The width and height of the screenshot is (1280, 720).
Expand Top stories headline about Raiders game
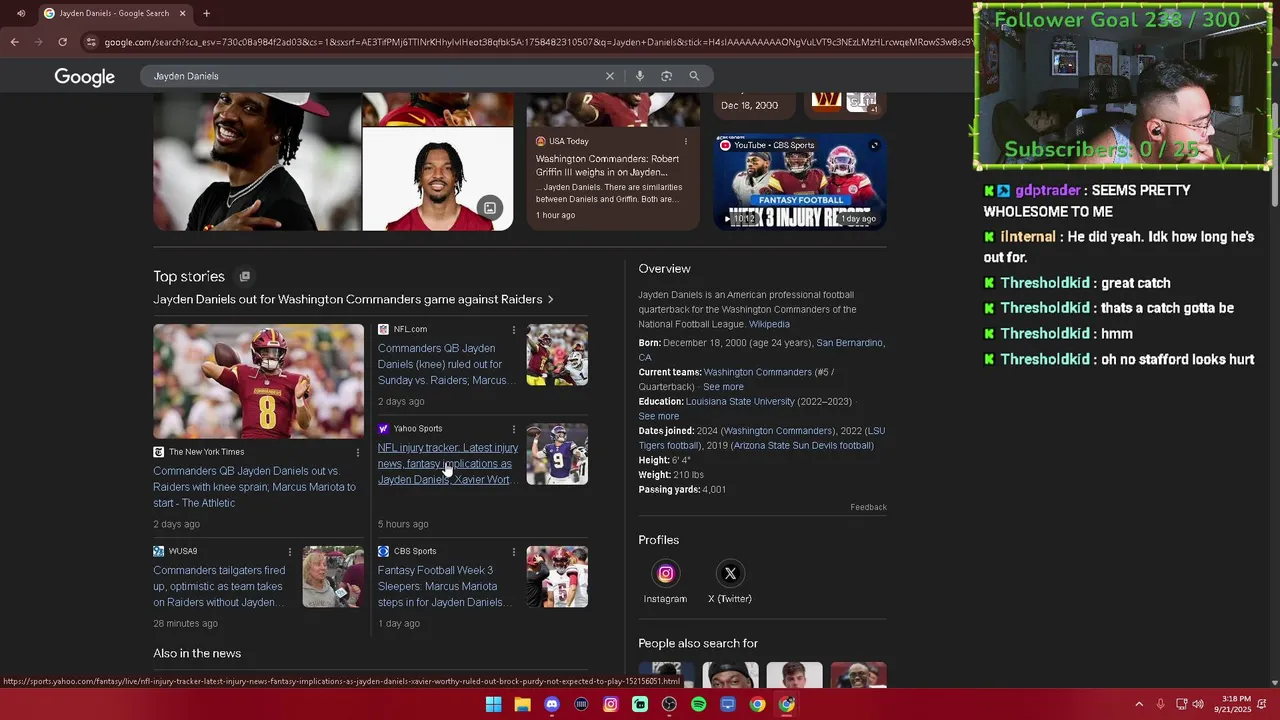tap(353, 299)
